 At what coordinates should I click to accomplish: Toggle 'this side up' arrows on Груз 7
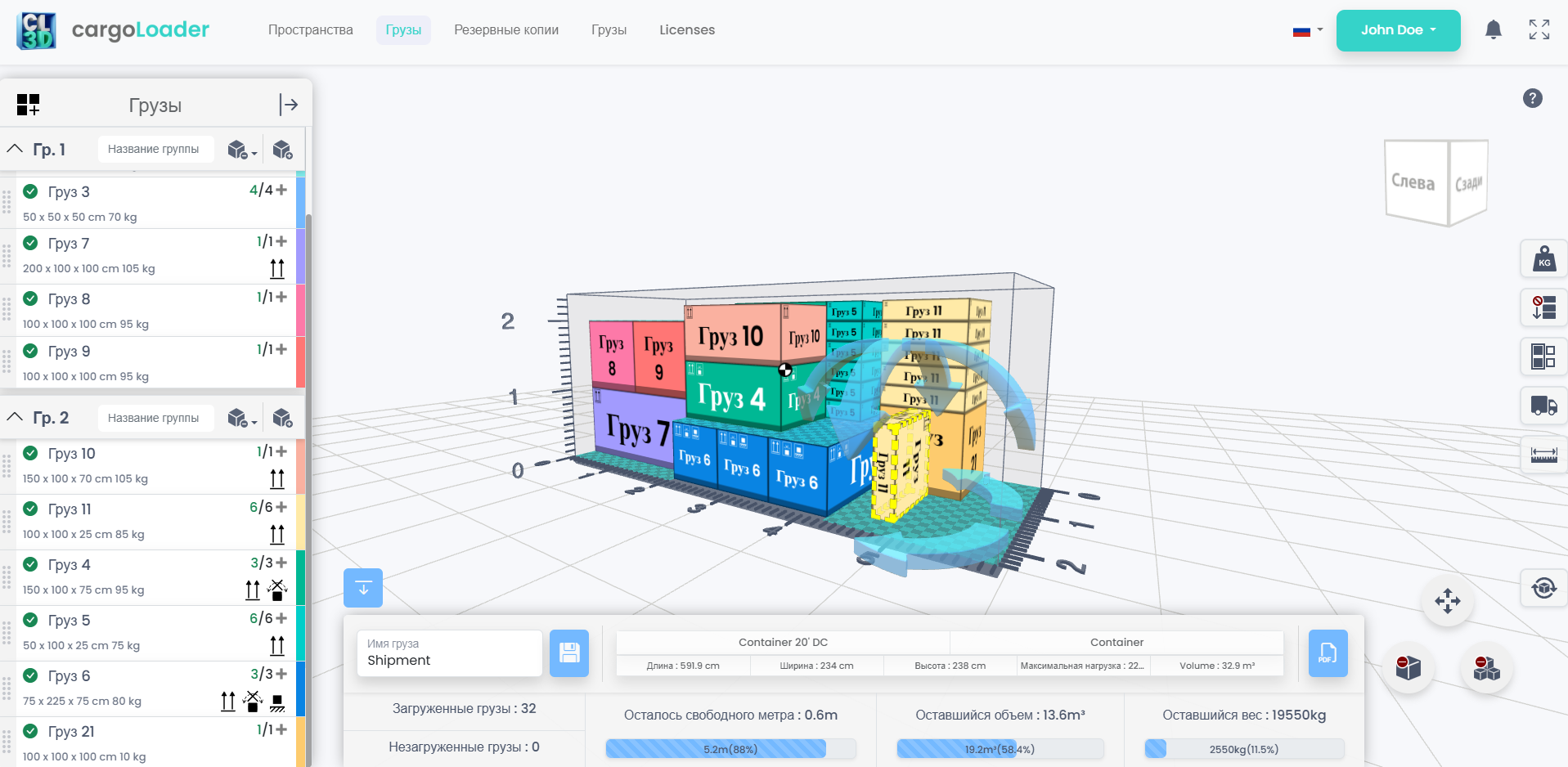[276, 268]
